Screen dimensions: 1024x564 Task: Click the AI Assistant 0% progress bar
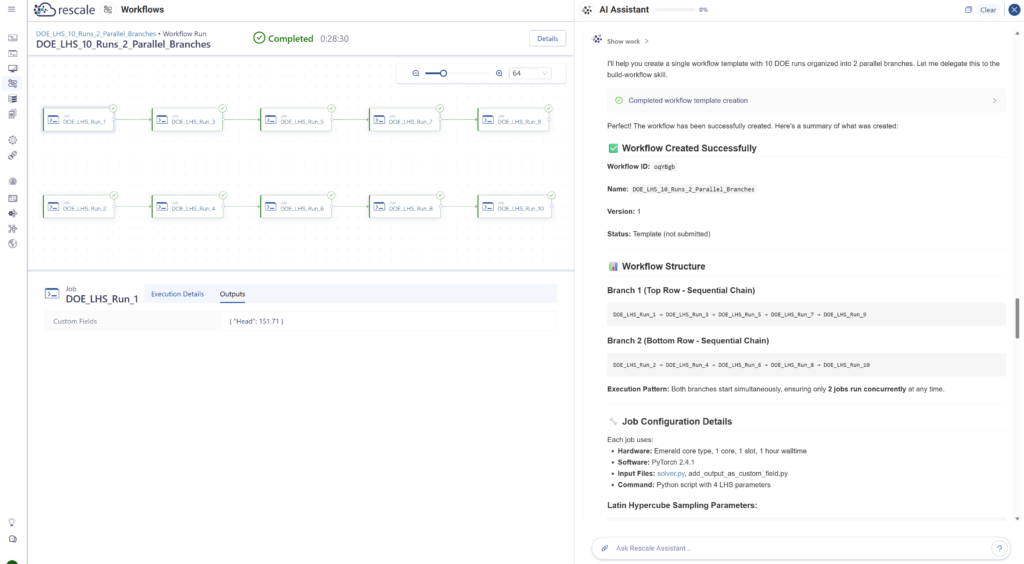pyautogui.click(x=675, y=10)
